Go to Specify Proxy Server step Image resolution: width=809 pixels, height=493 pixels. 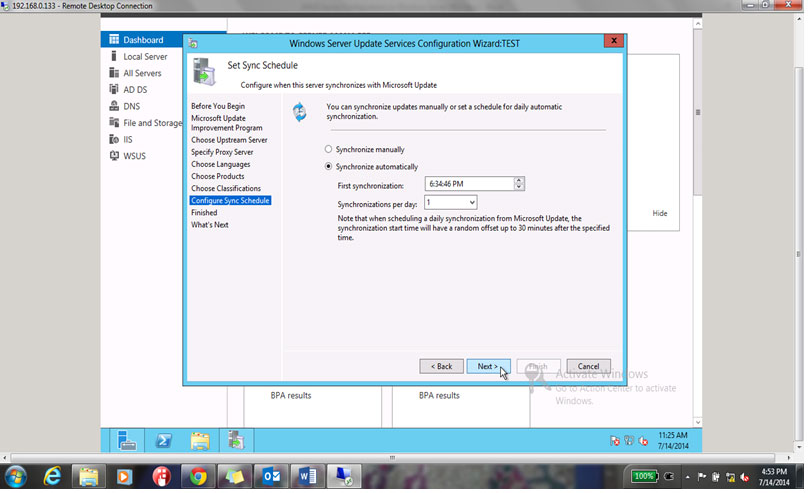222,152
